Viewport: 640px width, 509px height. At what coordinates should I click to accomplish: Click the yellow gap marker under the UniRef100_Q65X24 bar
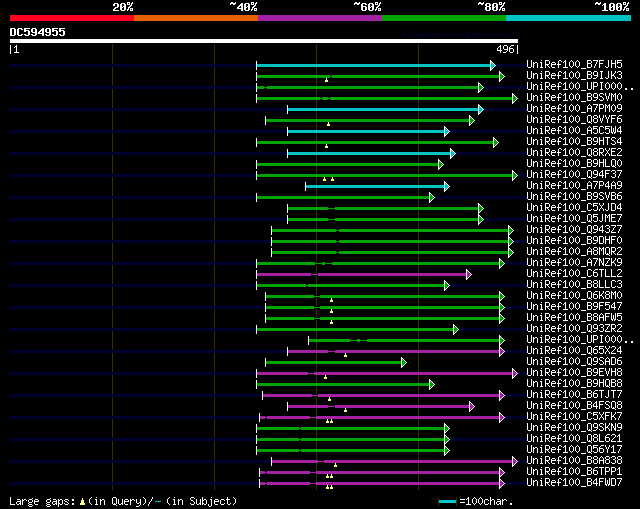345,355
